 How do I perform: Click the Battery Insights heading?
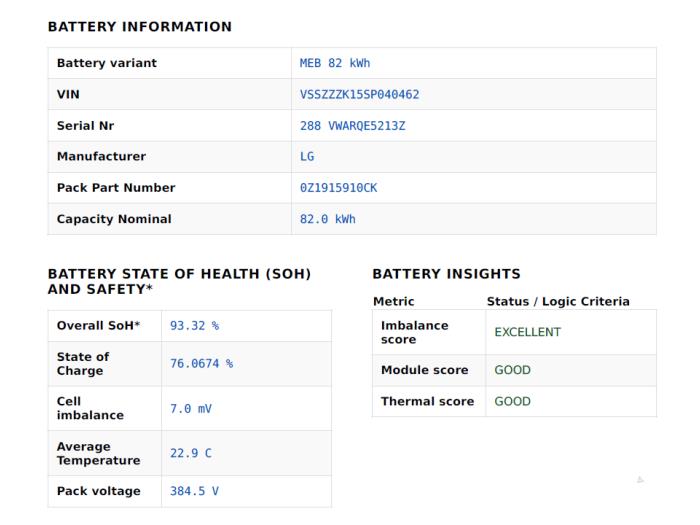pos(446,274)
